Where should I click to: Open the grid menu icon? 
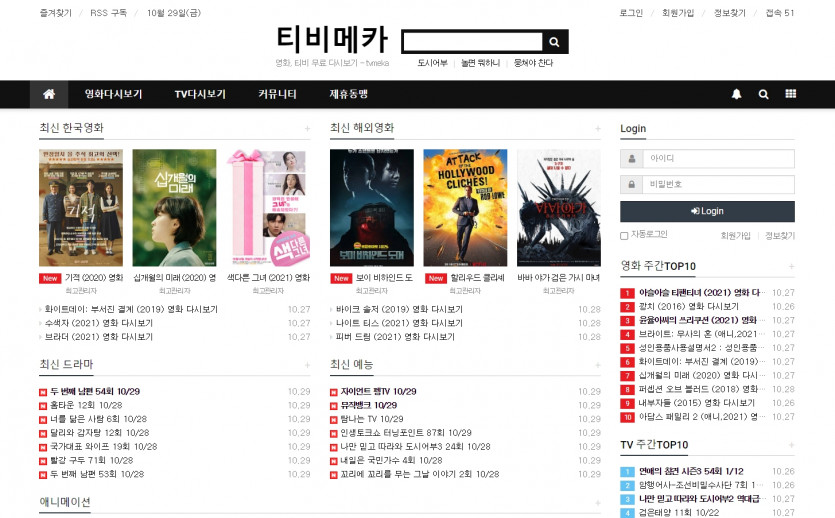pos(791,94)
